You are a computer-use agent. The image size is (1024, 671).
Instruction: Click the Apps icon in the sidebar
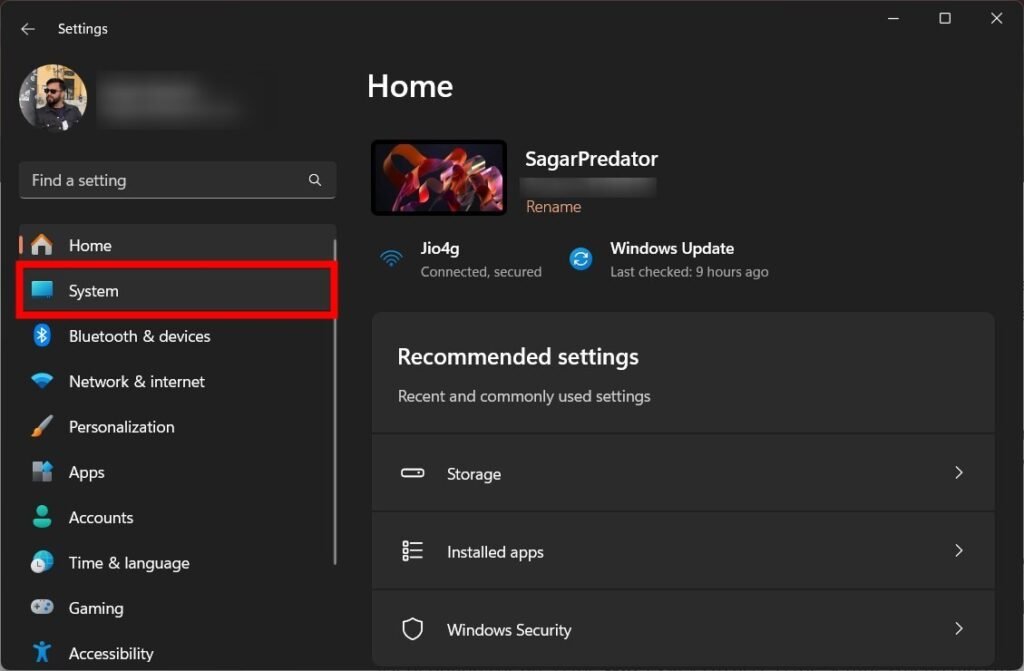tap(42, 471)
